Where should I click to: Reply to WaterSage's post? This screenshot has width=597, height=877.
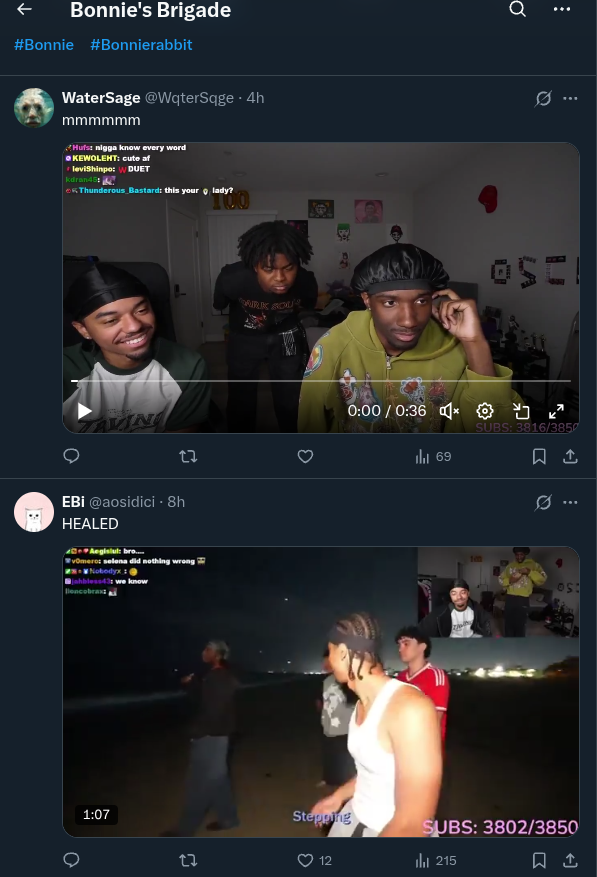(71, 456)
